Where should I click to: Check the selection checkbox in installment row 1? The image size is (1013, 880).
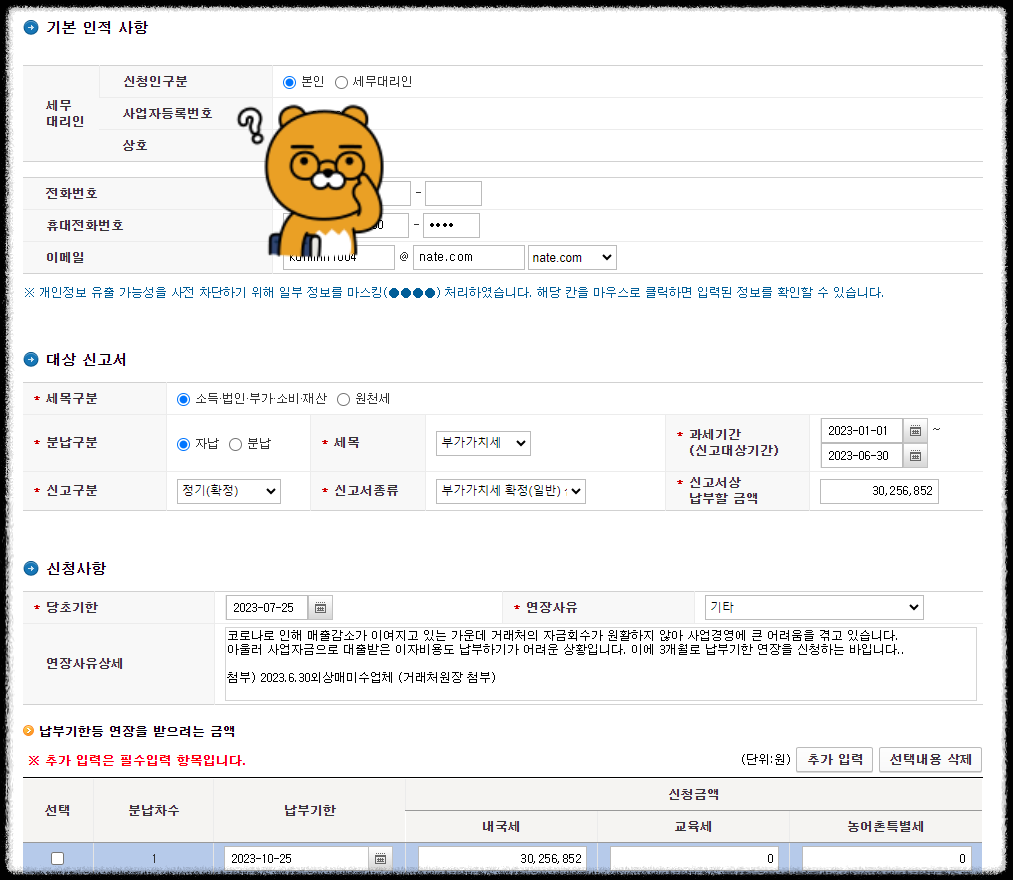[x=57, y=857]
